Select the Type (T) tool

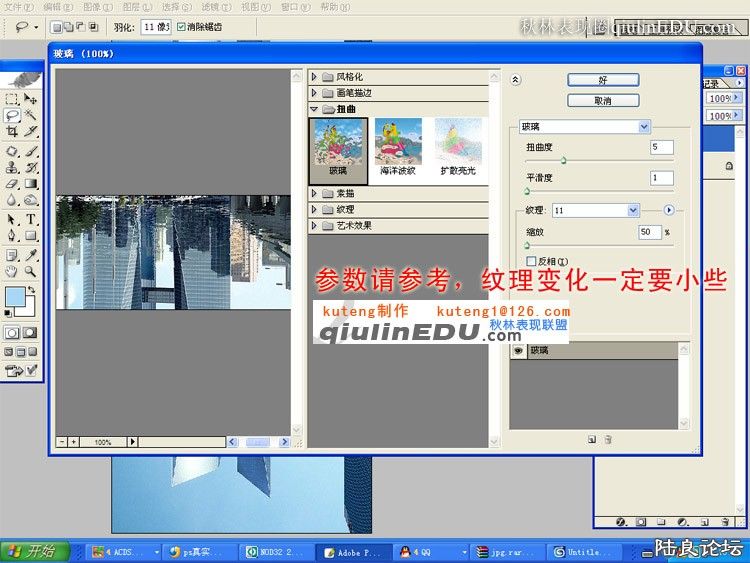31,219
